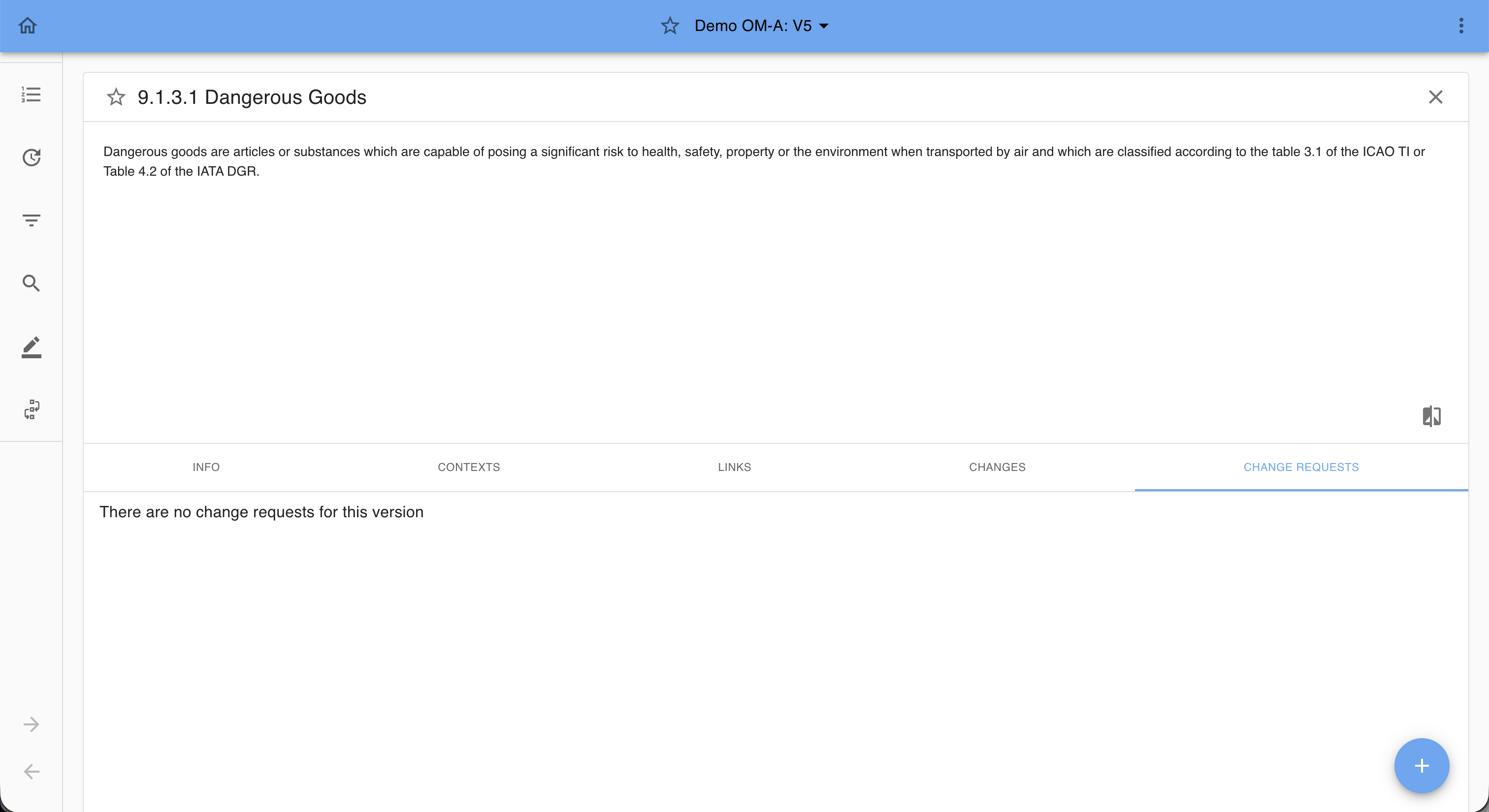Click the home icon
The height and width of the screenshot is (812, 1489).
coord(27,26)
